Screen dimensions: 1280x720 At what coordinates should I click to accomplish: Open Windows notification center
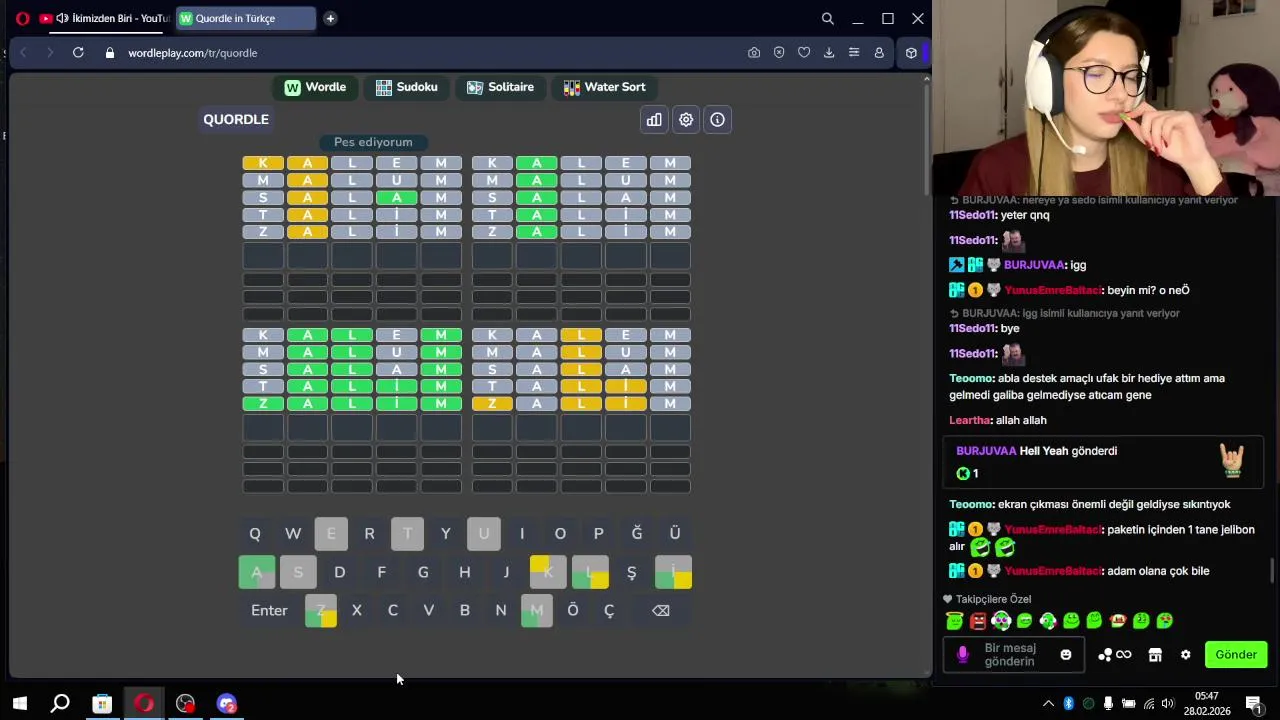pos(1253,704)
